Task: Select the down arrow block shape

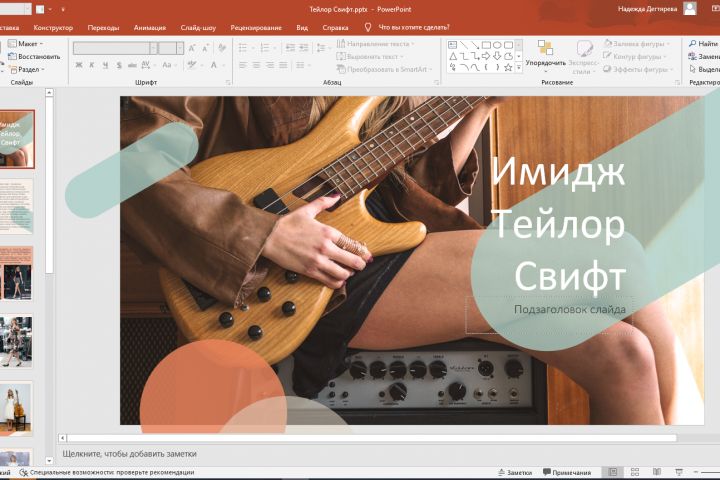Action: [x=497, y=56]
